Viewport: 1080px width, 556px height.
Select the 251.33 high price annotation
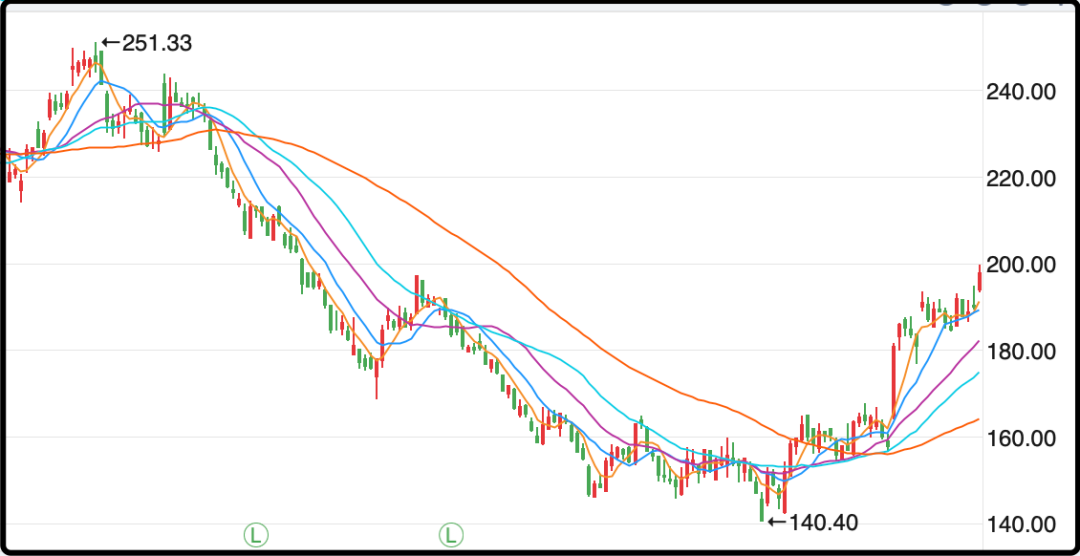coord(157,43)
